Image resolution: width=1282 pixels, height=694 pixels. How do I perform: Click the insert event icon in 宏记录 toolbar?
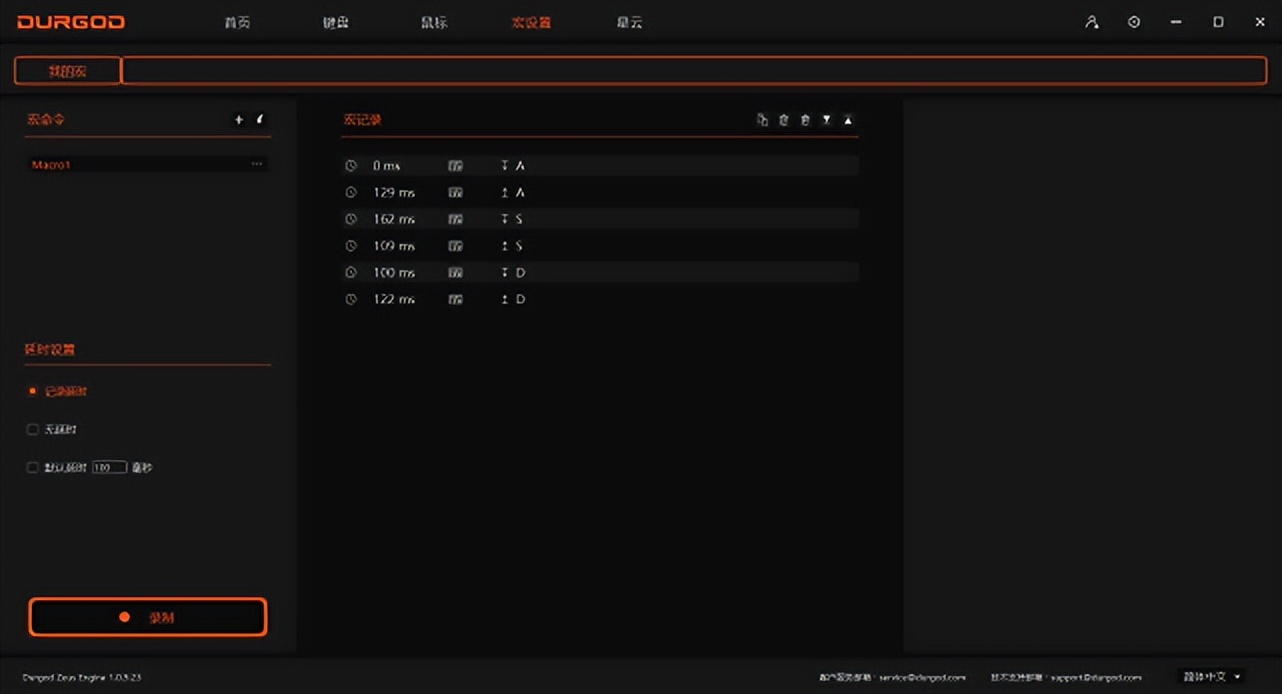(761, 119)
